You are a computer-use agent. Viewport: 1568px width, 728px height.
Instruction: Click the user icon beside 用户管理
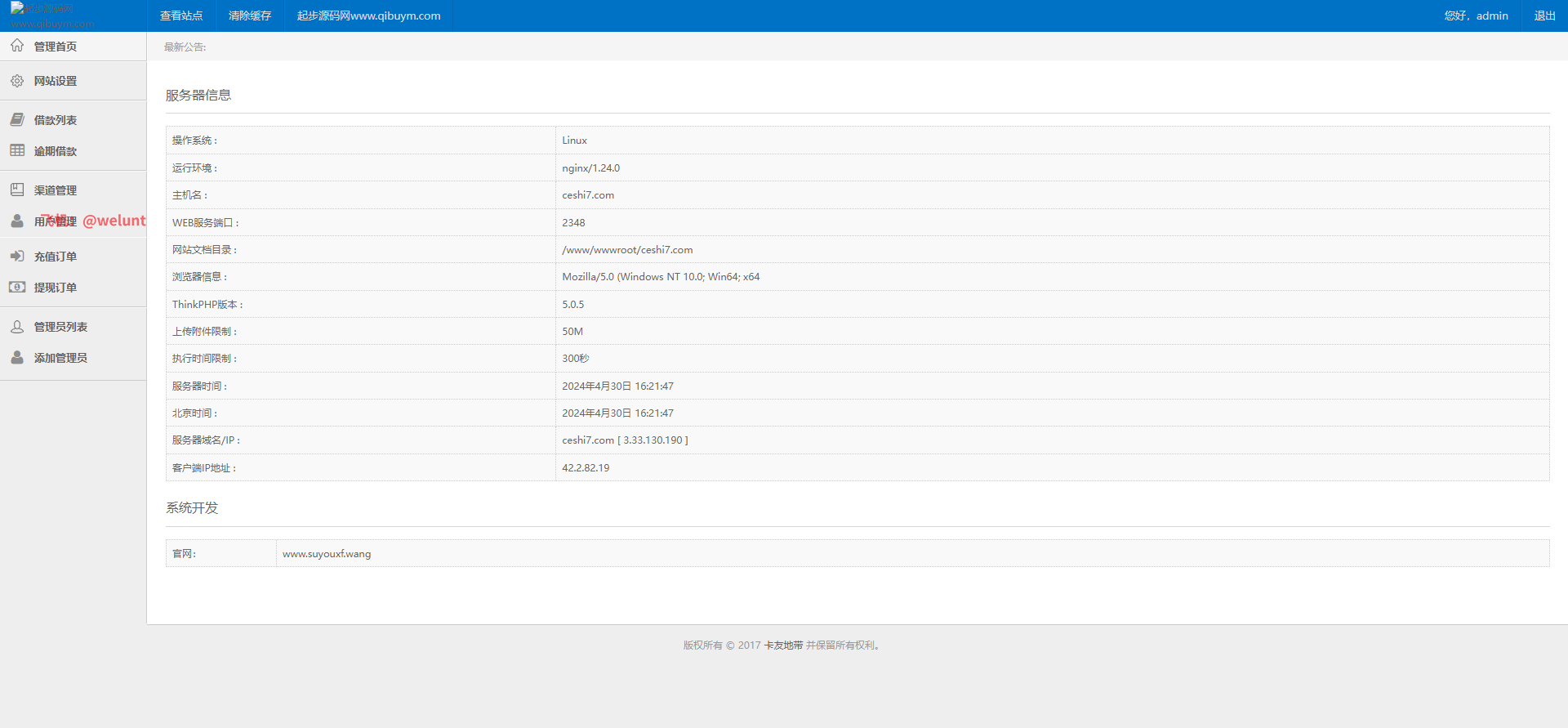coord(17,221)
